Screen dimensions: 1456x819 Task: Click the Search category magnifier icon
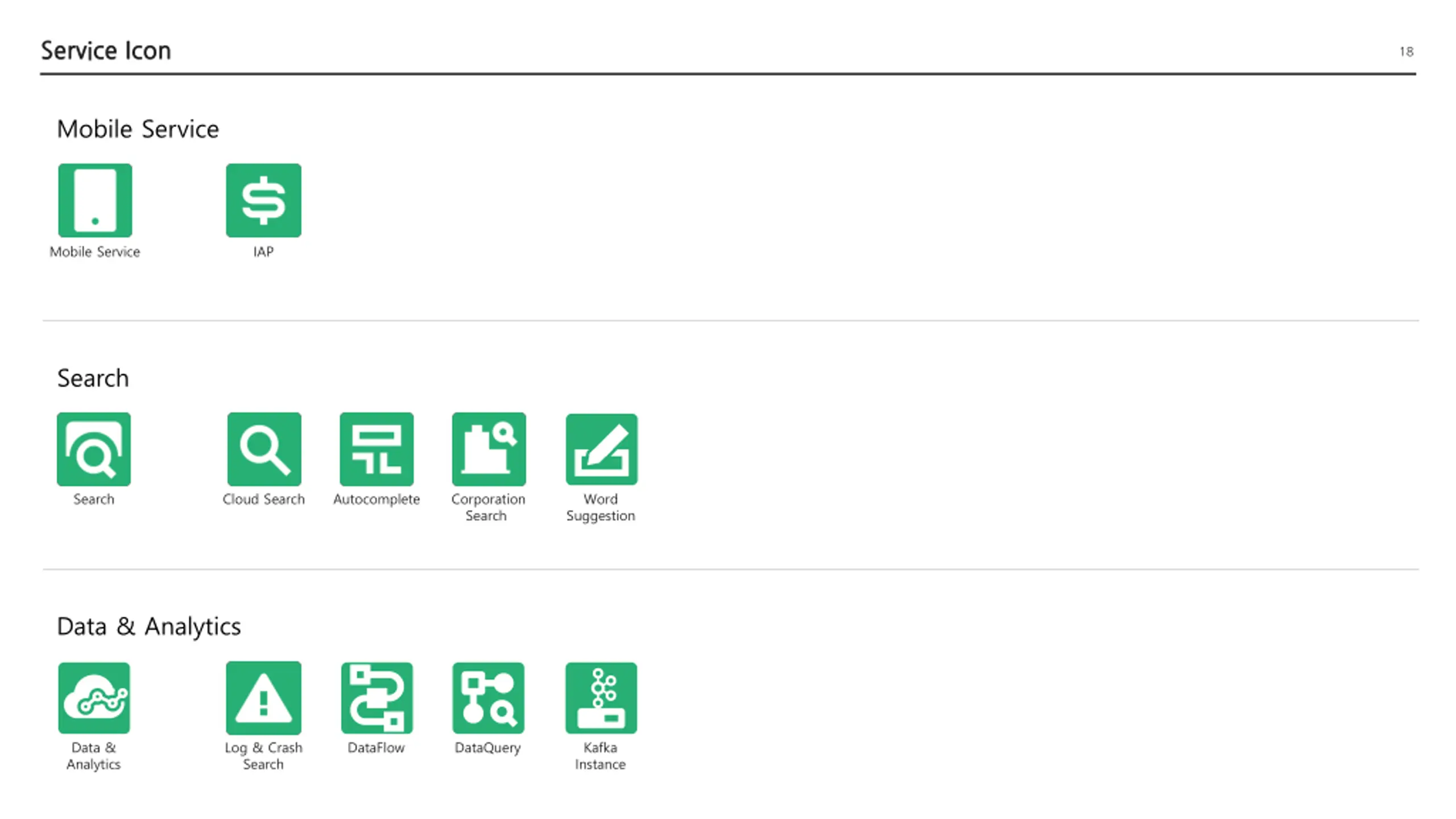tap(94, 449)
